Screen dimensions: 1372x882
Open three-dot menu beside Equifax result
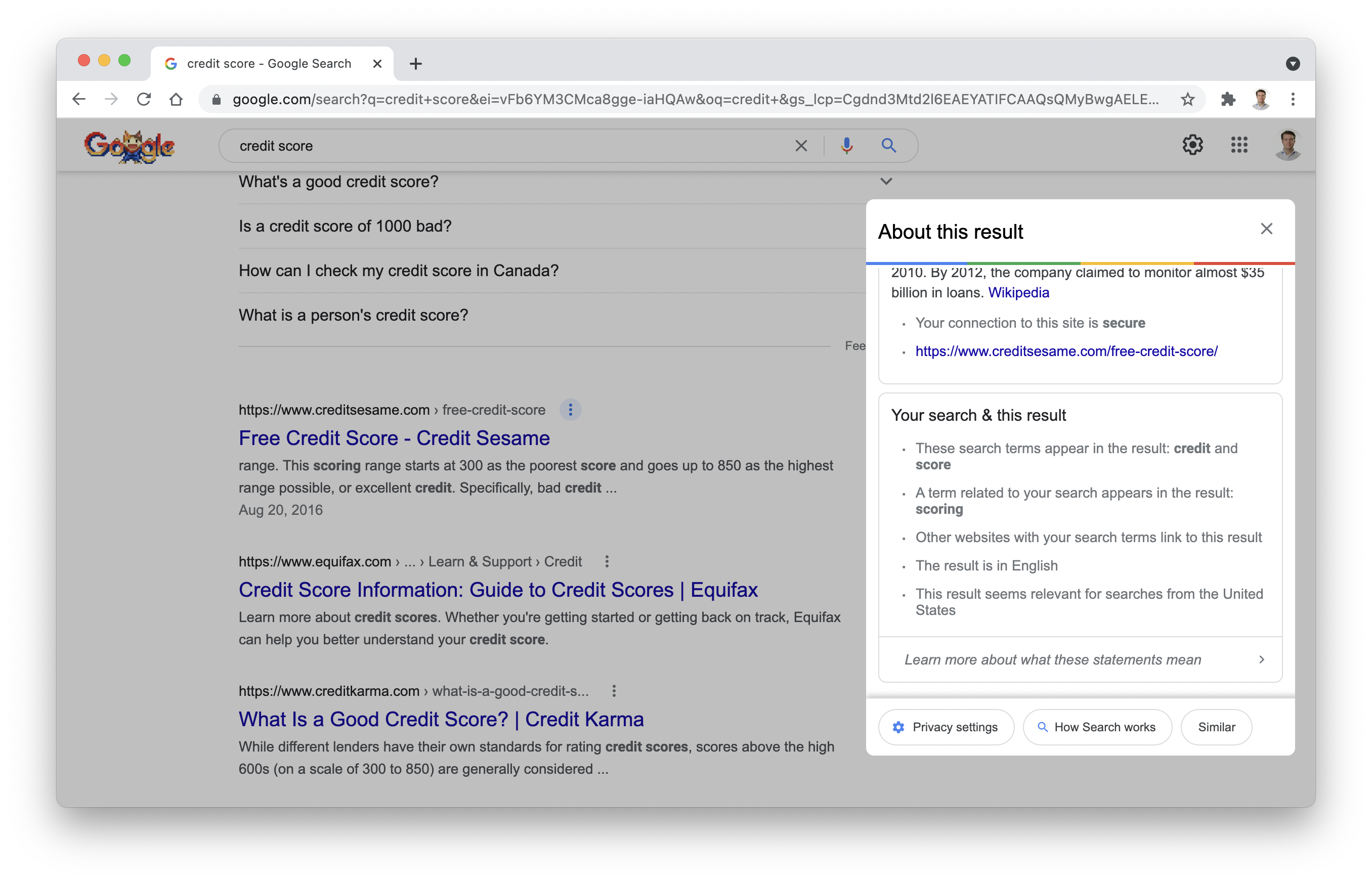click(x=607, y=562)
